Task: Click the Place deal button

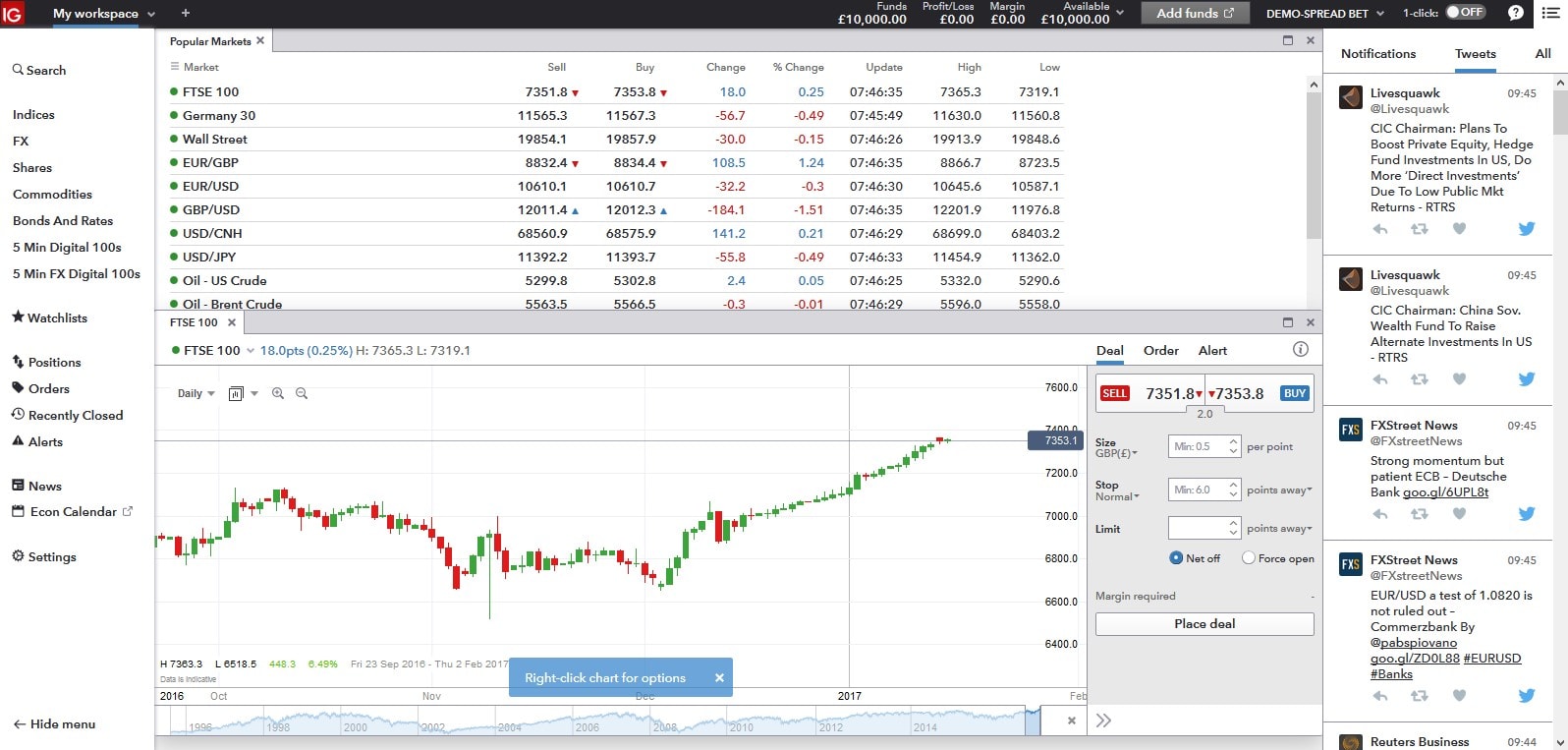Action: pos(1204,624)
